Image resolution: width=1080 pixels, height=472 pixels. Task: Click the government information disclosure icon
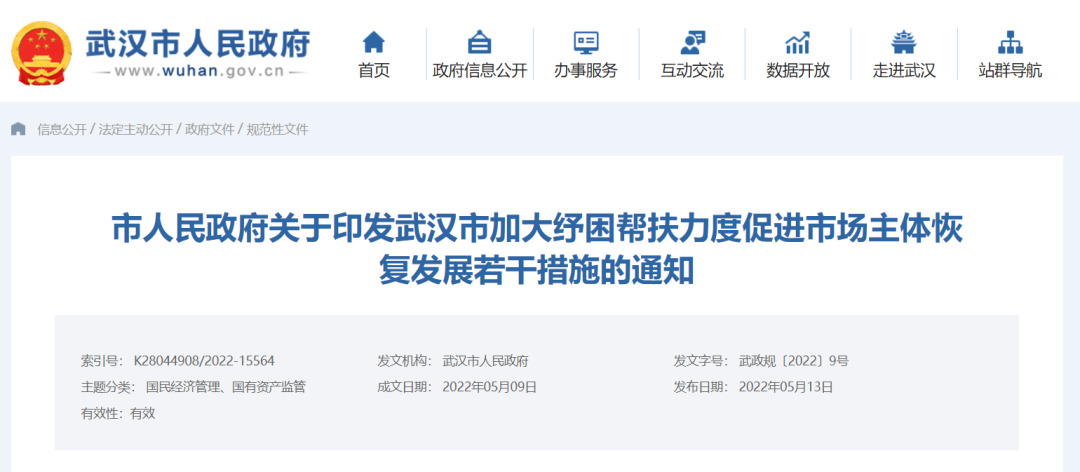pyautogui.click(x=479, y=42)
